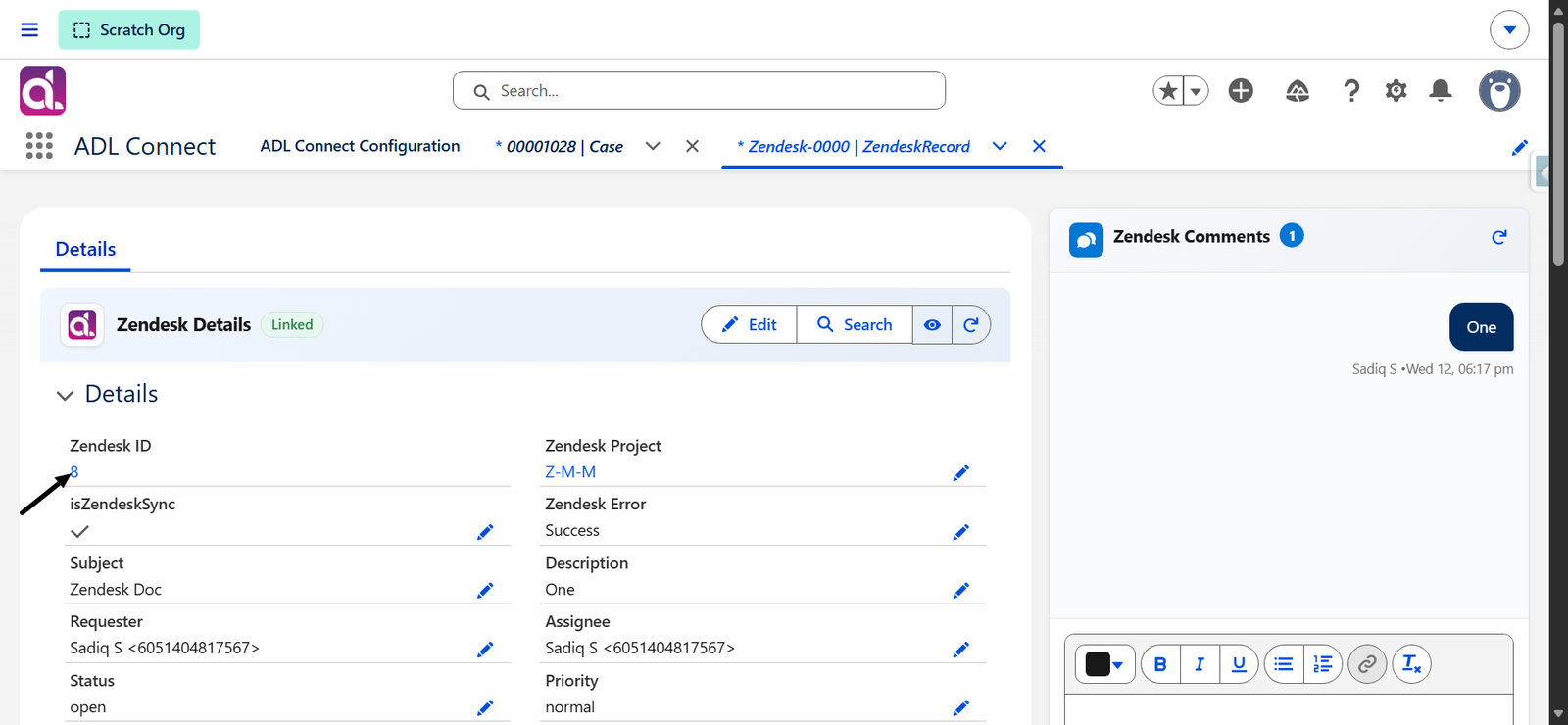This screenshot has width=1568, height=725.
Task: Edit the Zendesk Error field pencil
Action: click(x=960, y=532)
